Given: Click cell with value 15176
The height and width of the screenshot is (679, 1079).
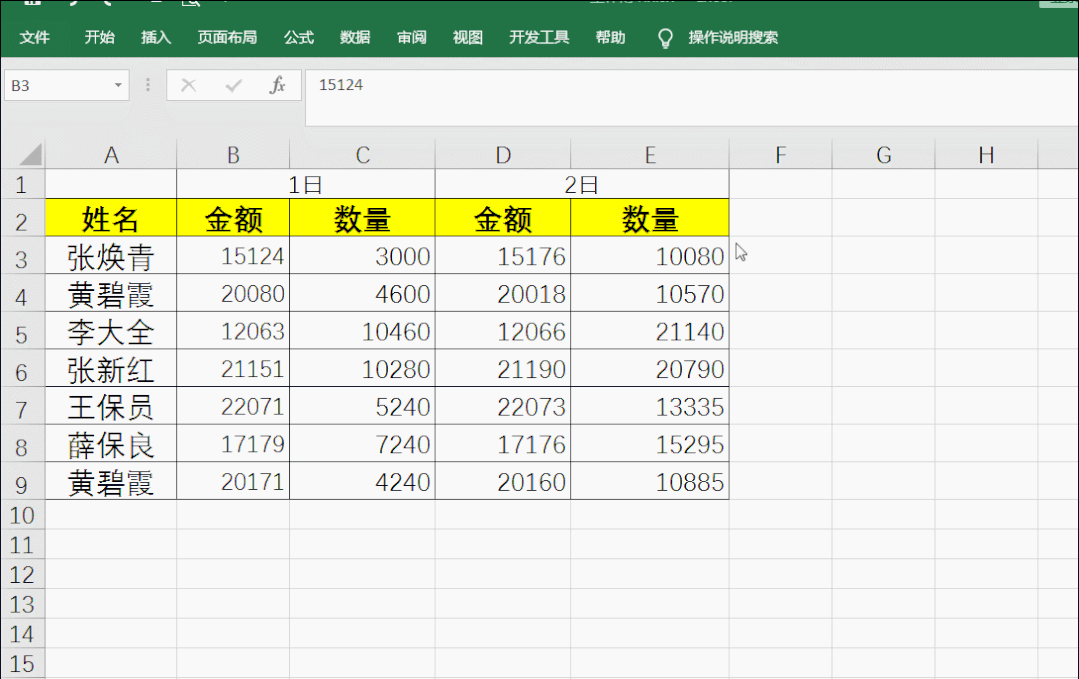Looking at the screenshot, I should 503,256.
